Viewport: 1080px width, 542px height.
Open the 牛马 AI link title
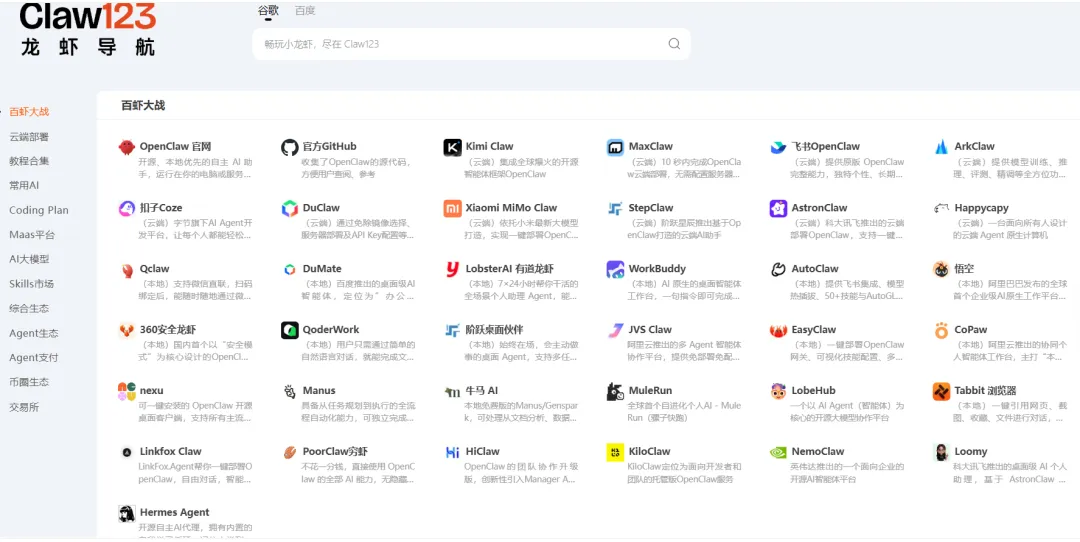[x=481, y=390]
